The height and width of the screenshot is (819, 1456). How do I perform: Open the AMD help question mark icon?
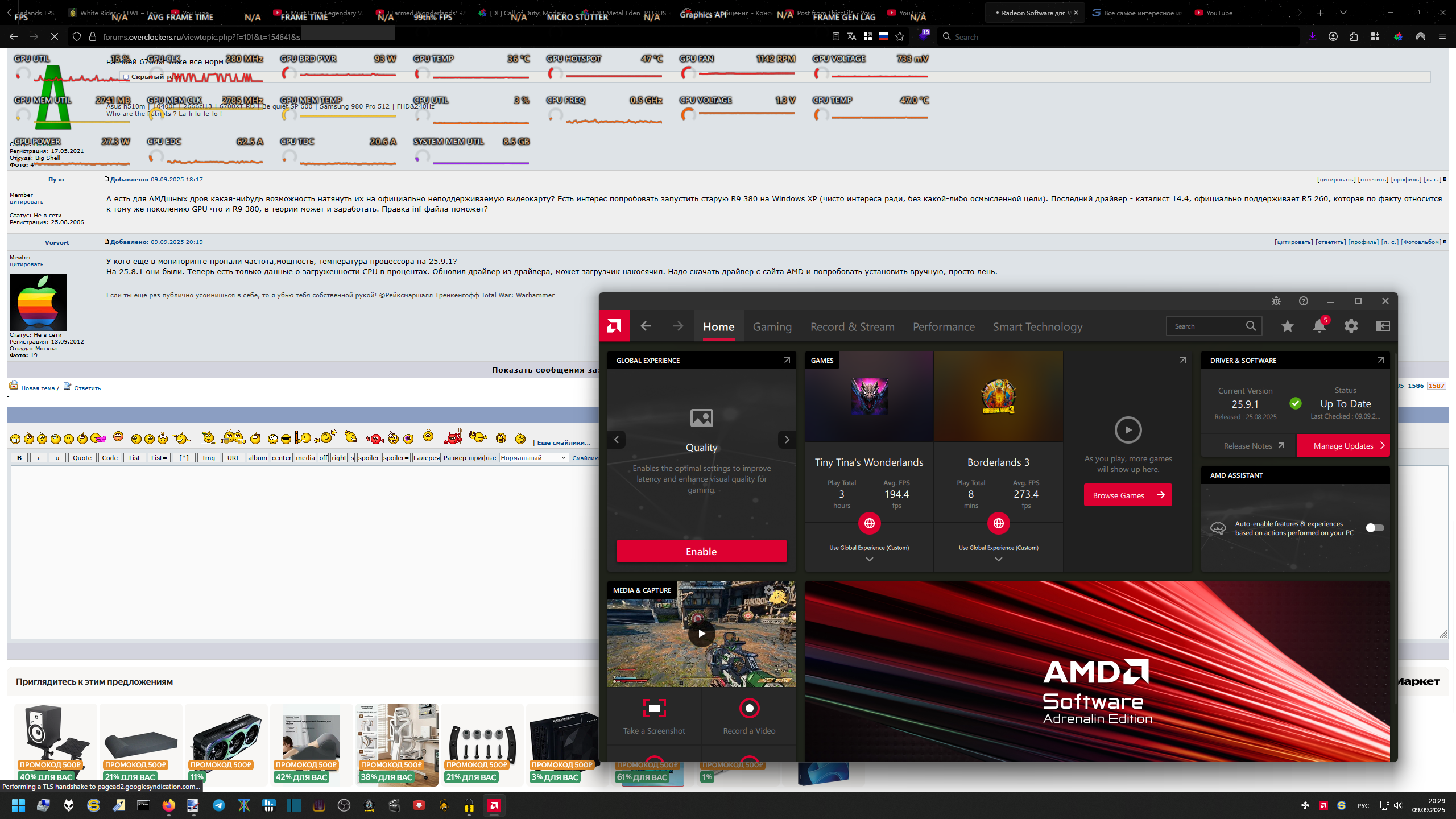[x=1304, y=301]
